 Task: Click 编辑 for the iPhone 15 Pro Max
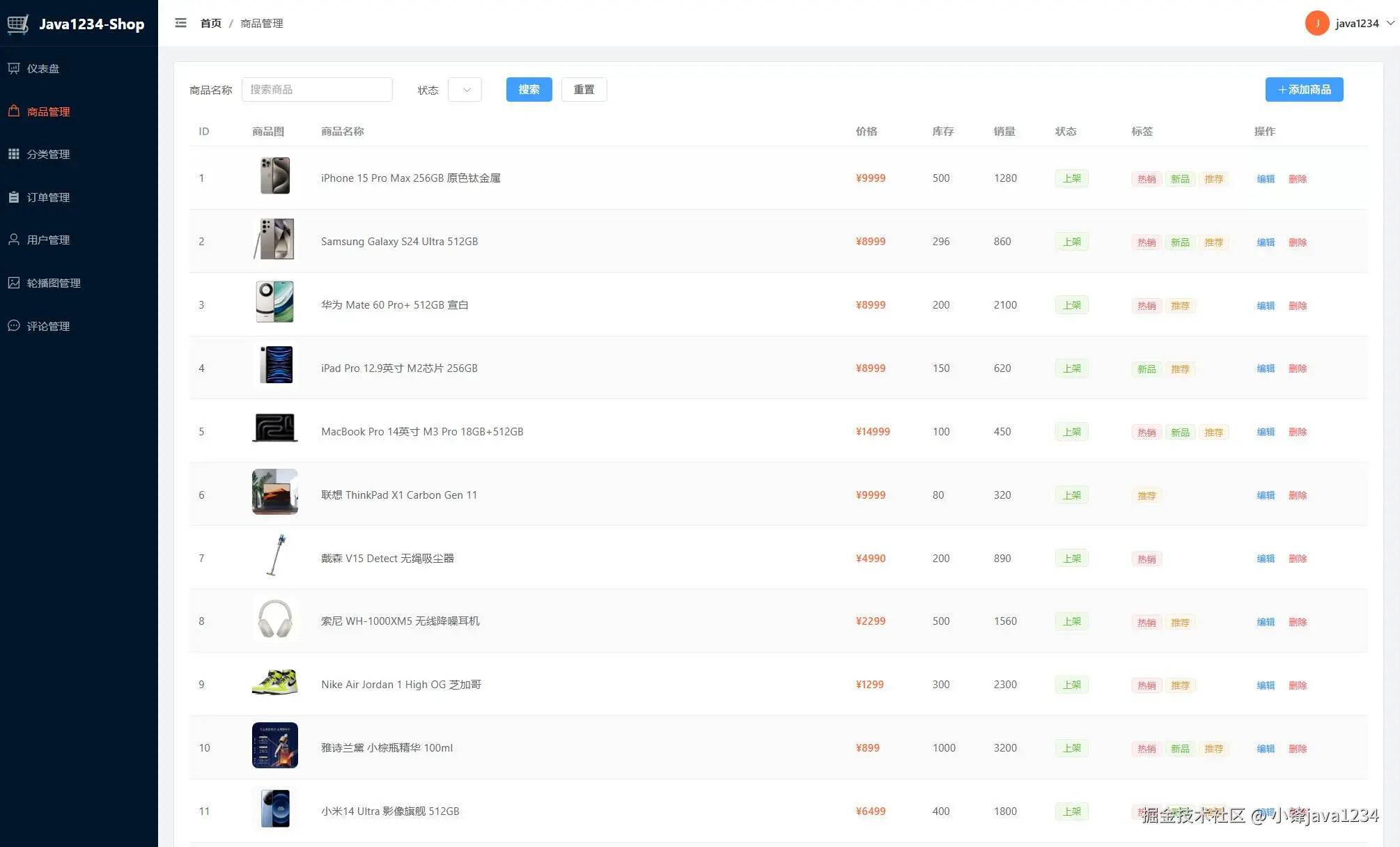pyautogui.click(x=1266, y=179)
